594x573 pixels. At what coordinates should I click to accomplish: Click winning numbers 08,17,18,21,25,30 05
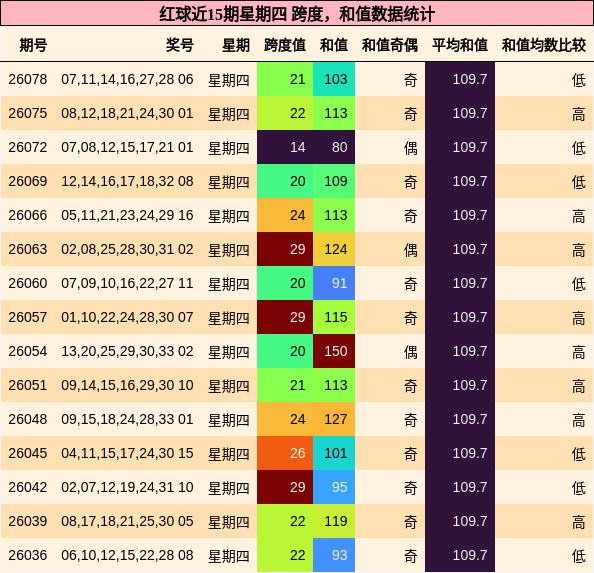click(x=127, y=521)
